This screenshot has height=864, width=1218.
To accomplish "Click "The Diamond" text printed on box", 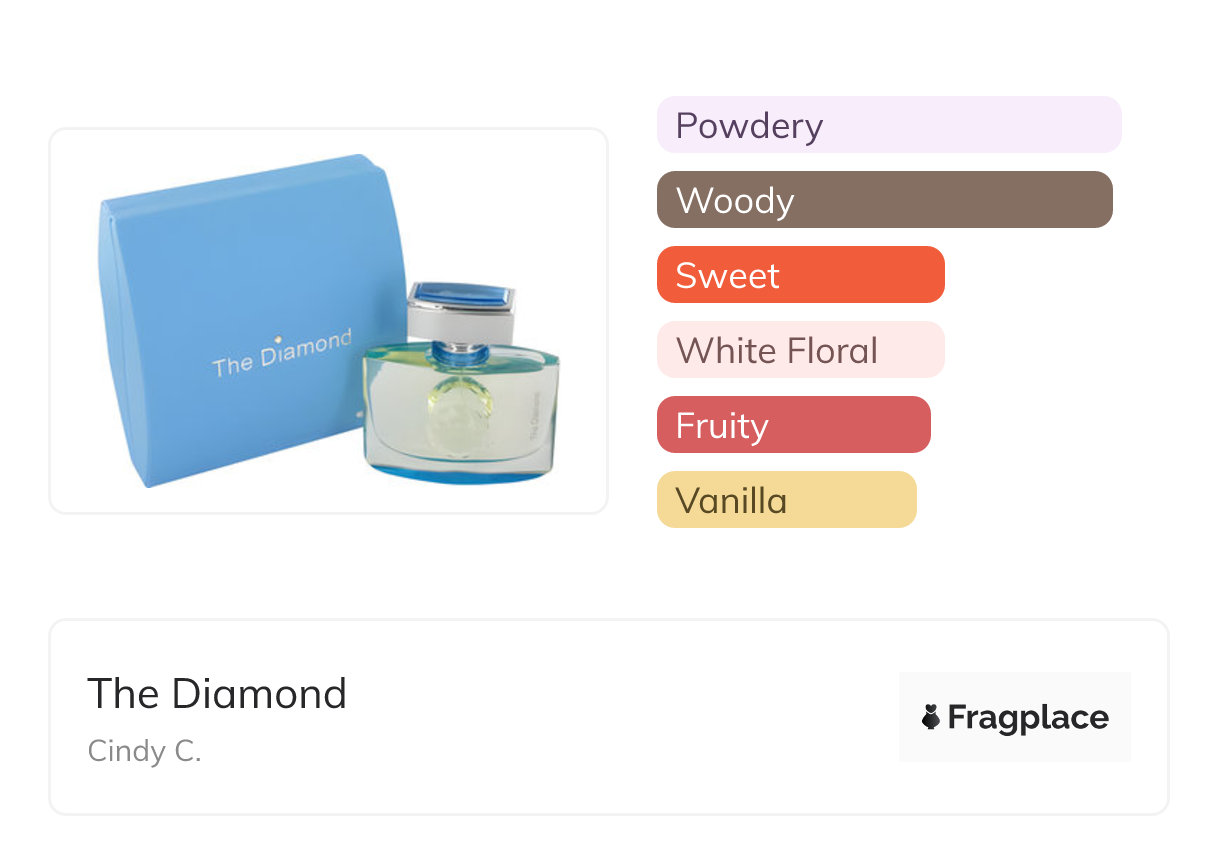I will (x=282, y=353).
